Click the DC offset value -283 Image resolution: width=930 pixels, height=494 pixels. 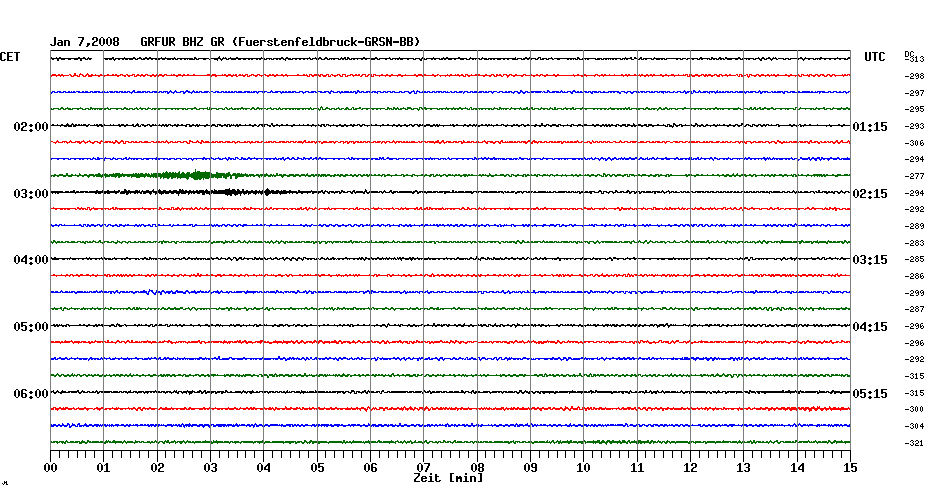click(x=915, y=243)
